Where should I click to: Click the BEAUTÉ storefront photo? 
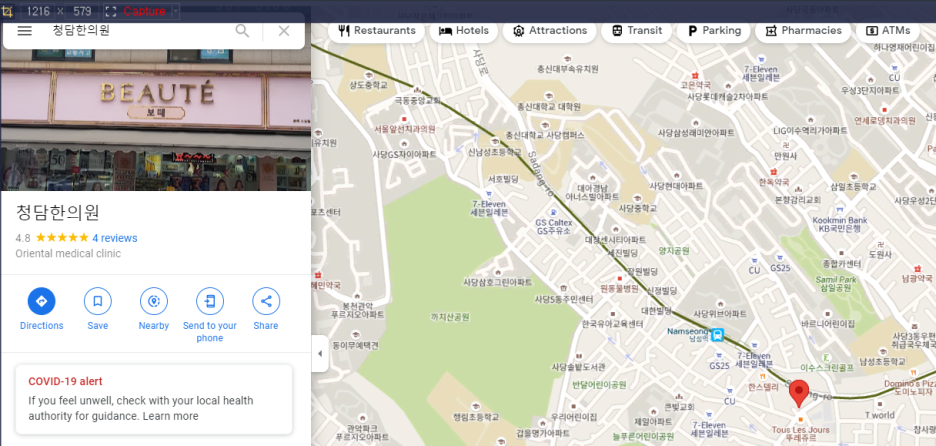(x=156, y=119)
